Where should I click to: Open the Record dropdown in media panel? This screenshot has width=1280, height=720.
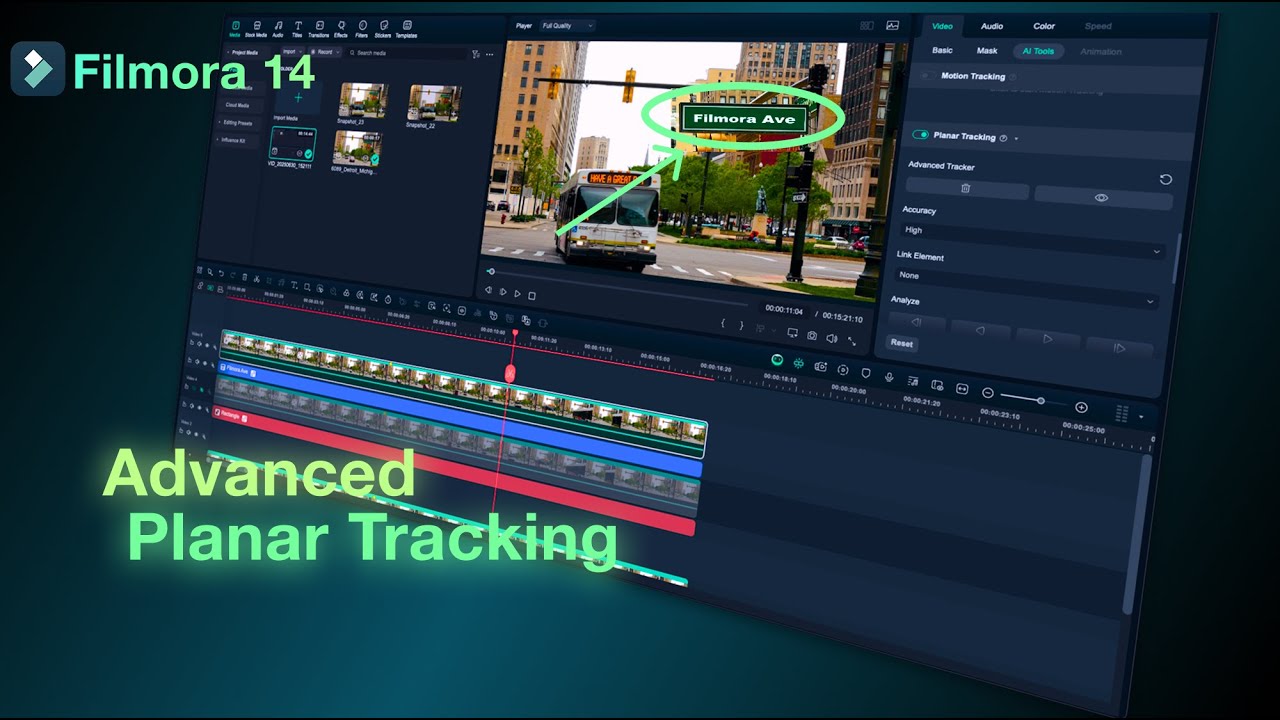point(325,51)
